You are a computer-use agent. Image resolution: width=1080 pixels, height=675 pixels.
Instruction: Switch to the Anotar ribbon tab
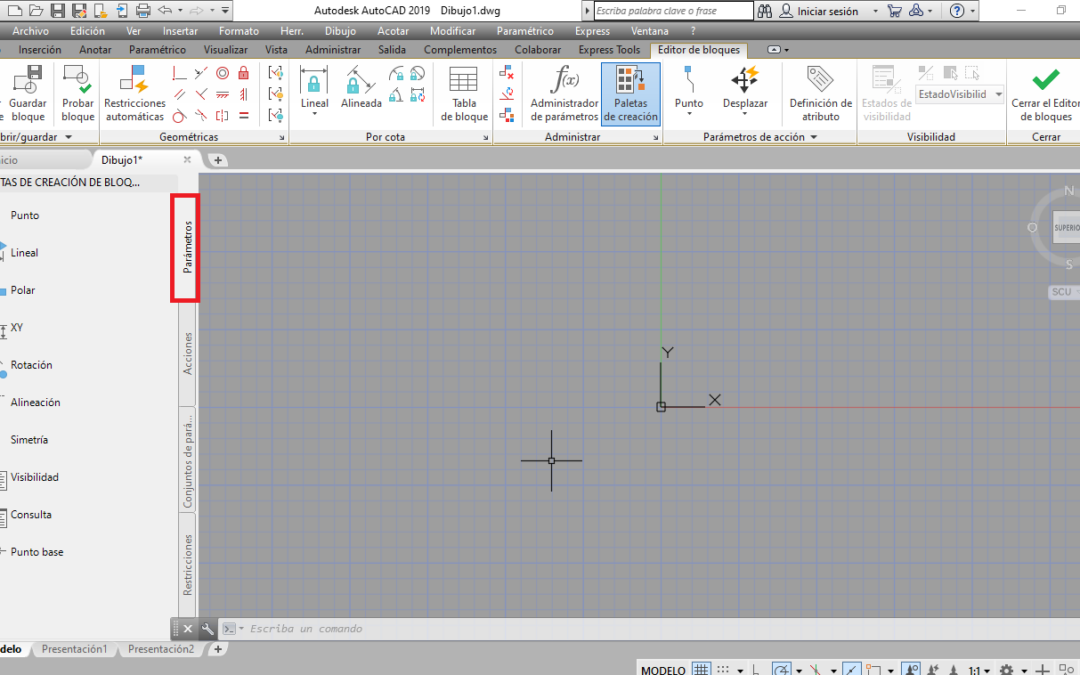[x=95, y=50]
